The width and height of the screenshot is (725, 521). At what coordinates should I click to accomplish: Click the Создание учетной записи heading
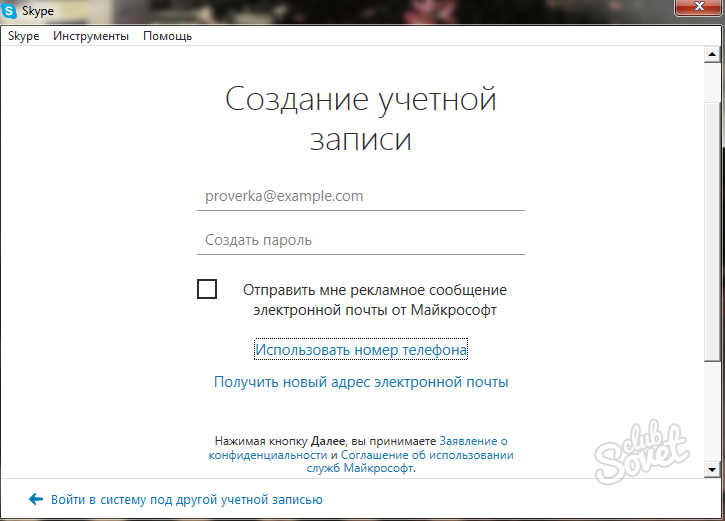(x=361, y=119)
